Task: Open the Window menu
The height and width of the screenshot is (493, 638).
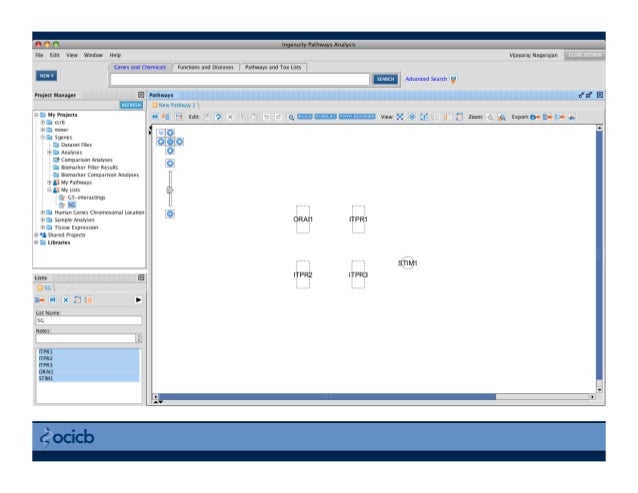Action: pyautogui.click(x=93, y=55)
